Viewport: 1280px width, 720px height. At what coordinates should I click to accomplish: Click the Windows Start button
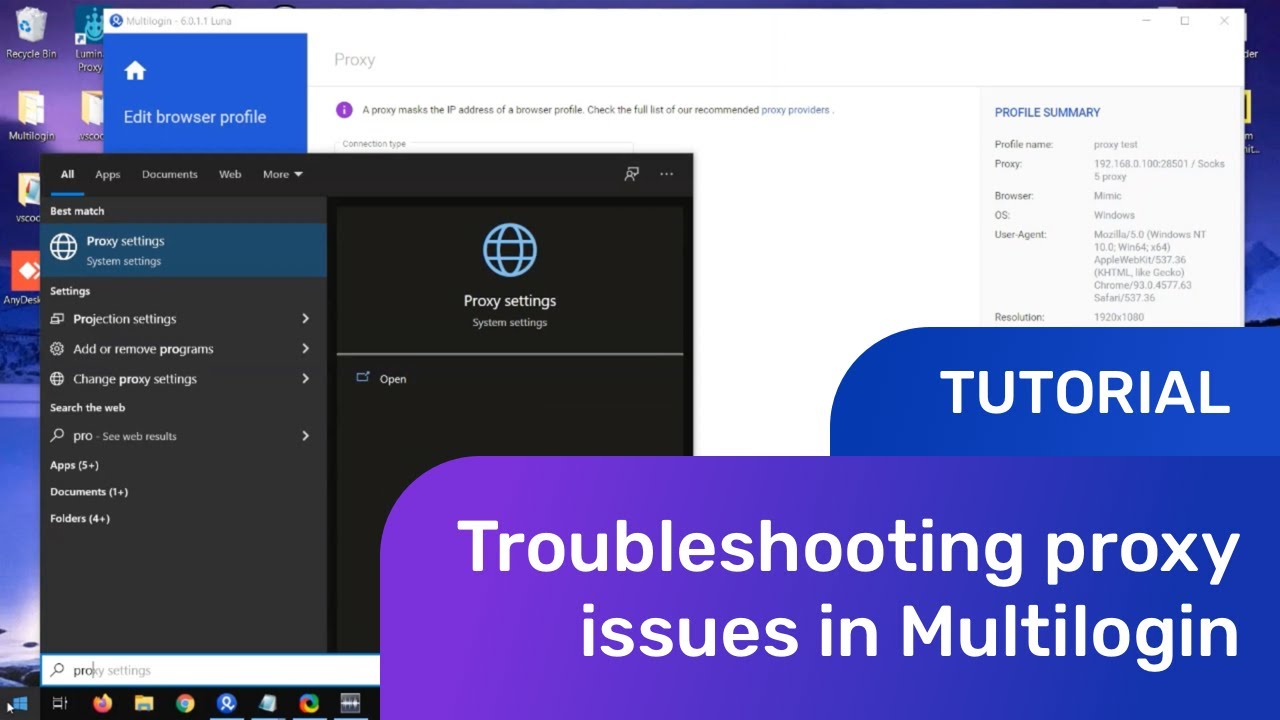click(x=19, y=704)
